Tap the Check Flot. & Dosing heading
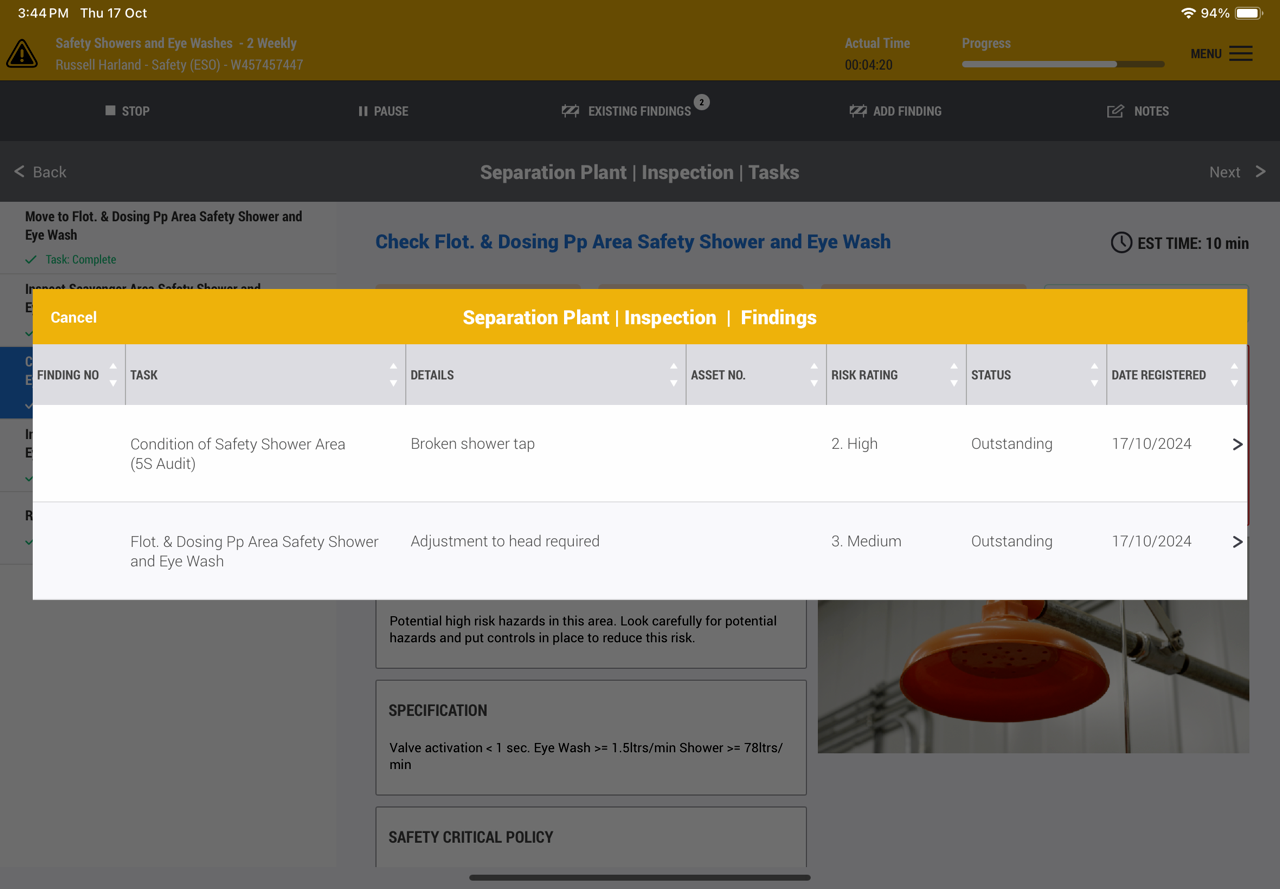The height and width of the screenshot is (889, 1280). (x=633, y=242)
